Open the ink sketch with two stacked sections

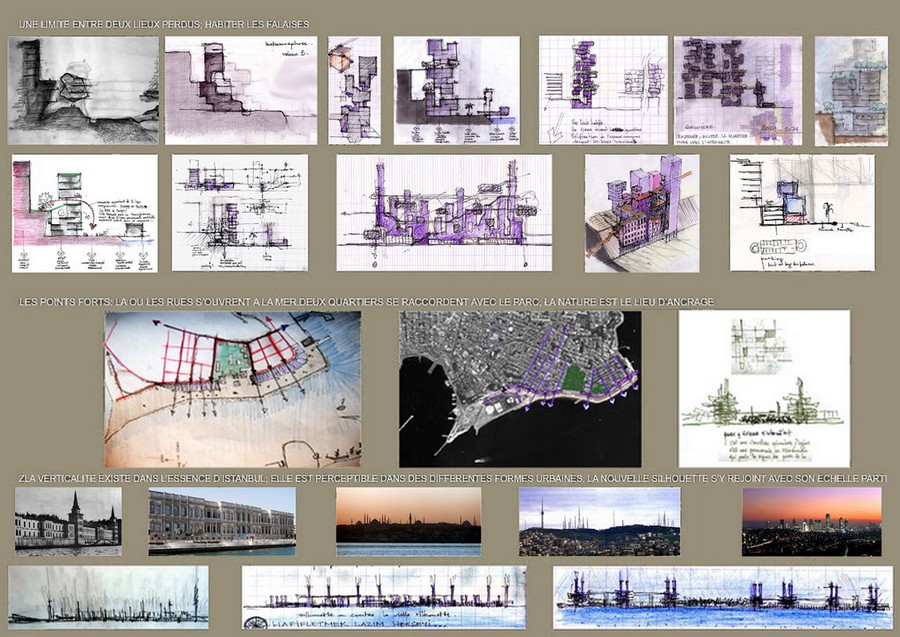point(240,212)
